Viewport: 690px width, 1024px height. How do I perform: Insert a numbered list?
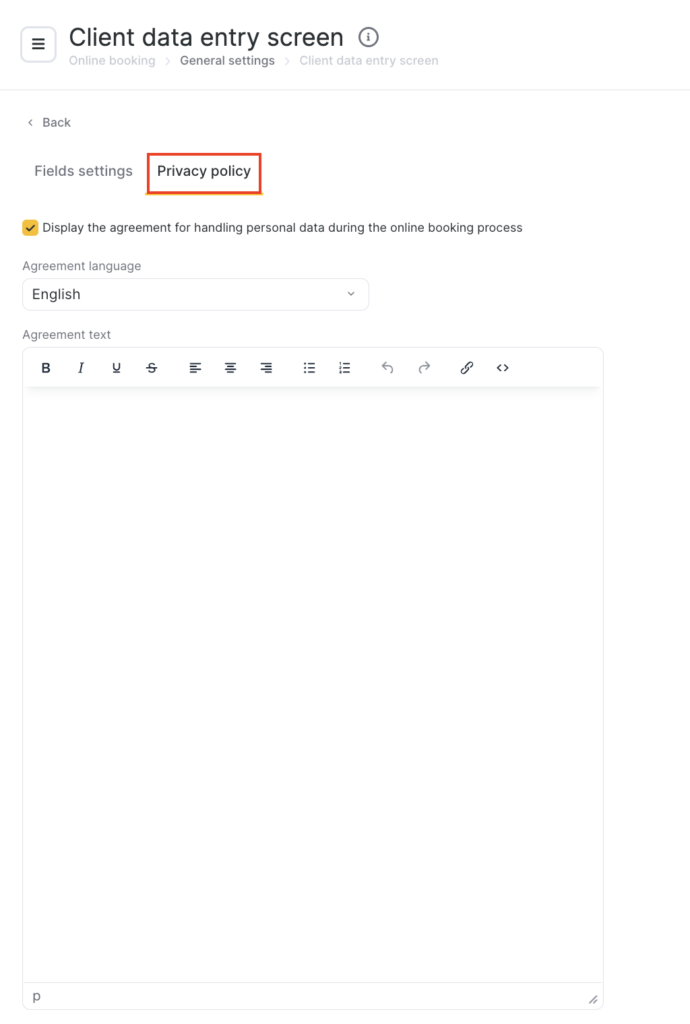pyautogui.click(x=345, y=368)
